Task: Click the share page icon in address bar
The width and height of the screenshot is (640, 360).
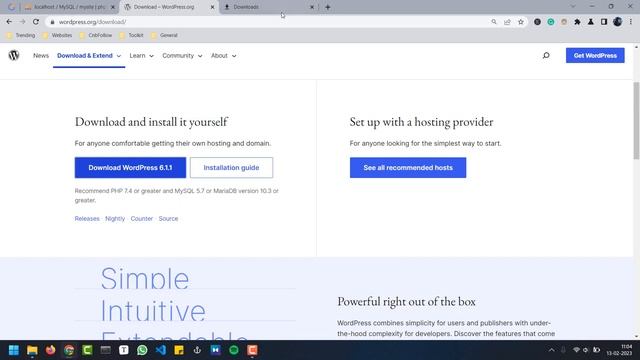Action: point(507,22)
